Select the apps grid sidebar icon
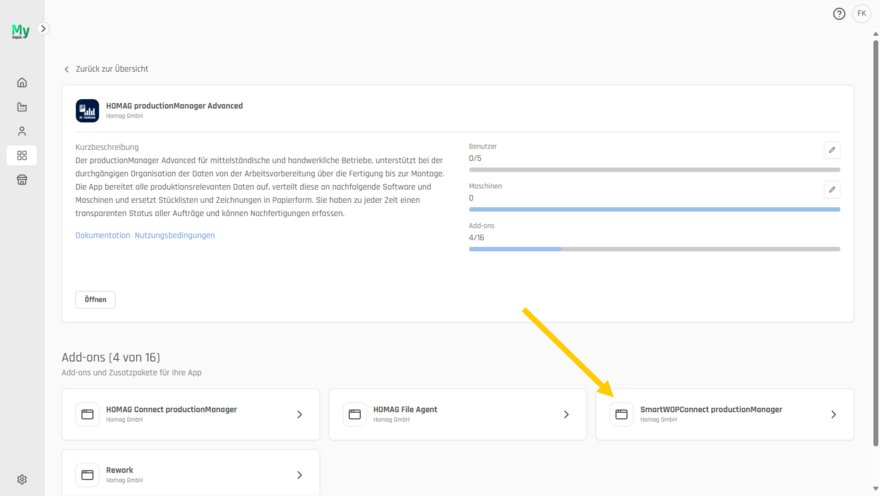Screen dimensions: 880x496 coord(22,155)
